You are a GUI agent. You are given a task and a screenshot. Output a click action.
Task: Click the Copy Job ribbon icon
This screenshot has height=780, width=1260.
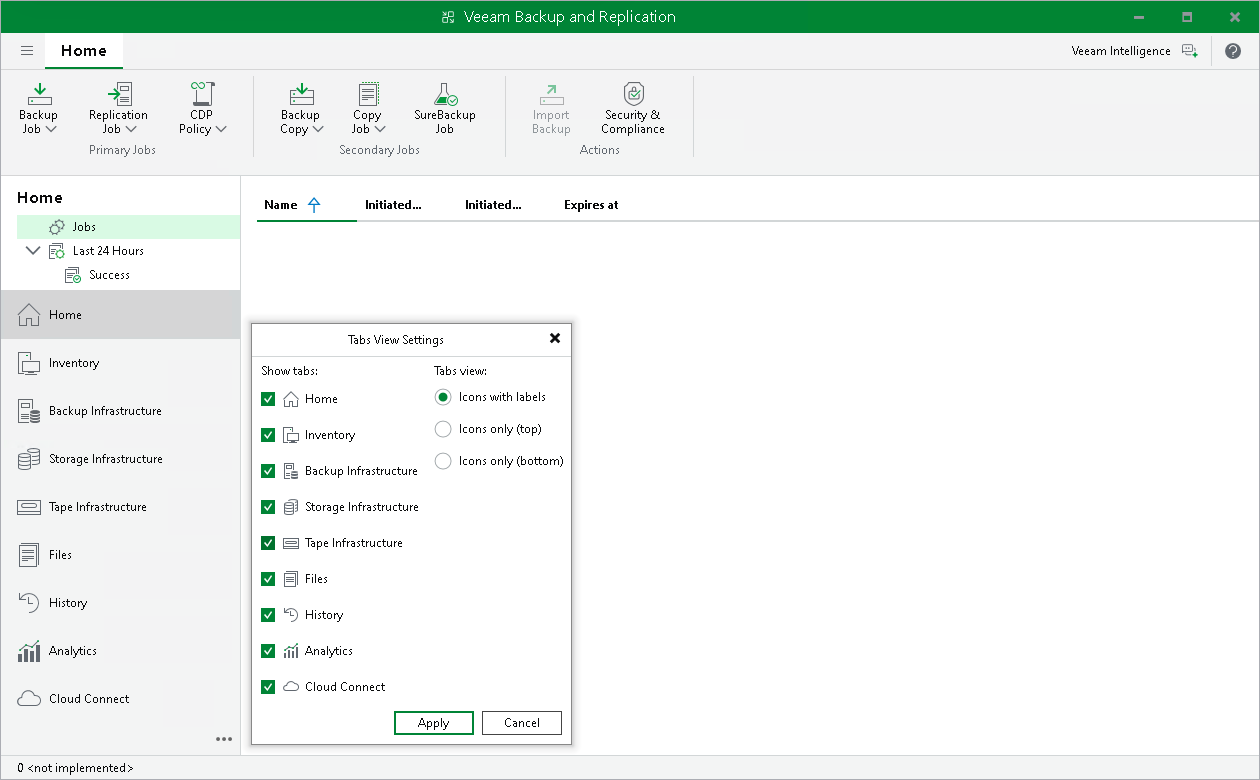[368, 95]
